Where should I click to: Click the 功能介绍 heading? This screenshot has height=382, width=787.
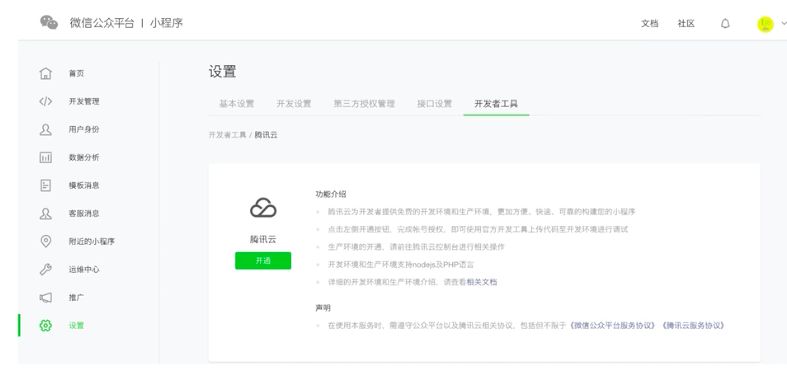(330, 194)
